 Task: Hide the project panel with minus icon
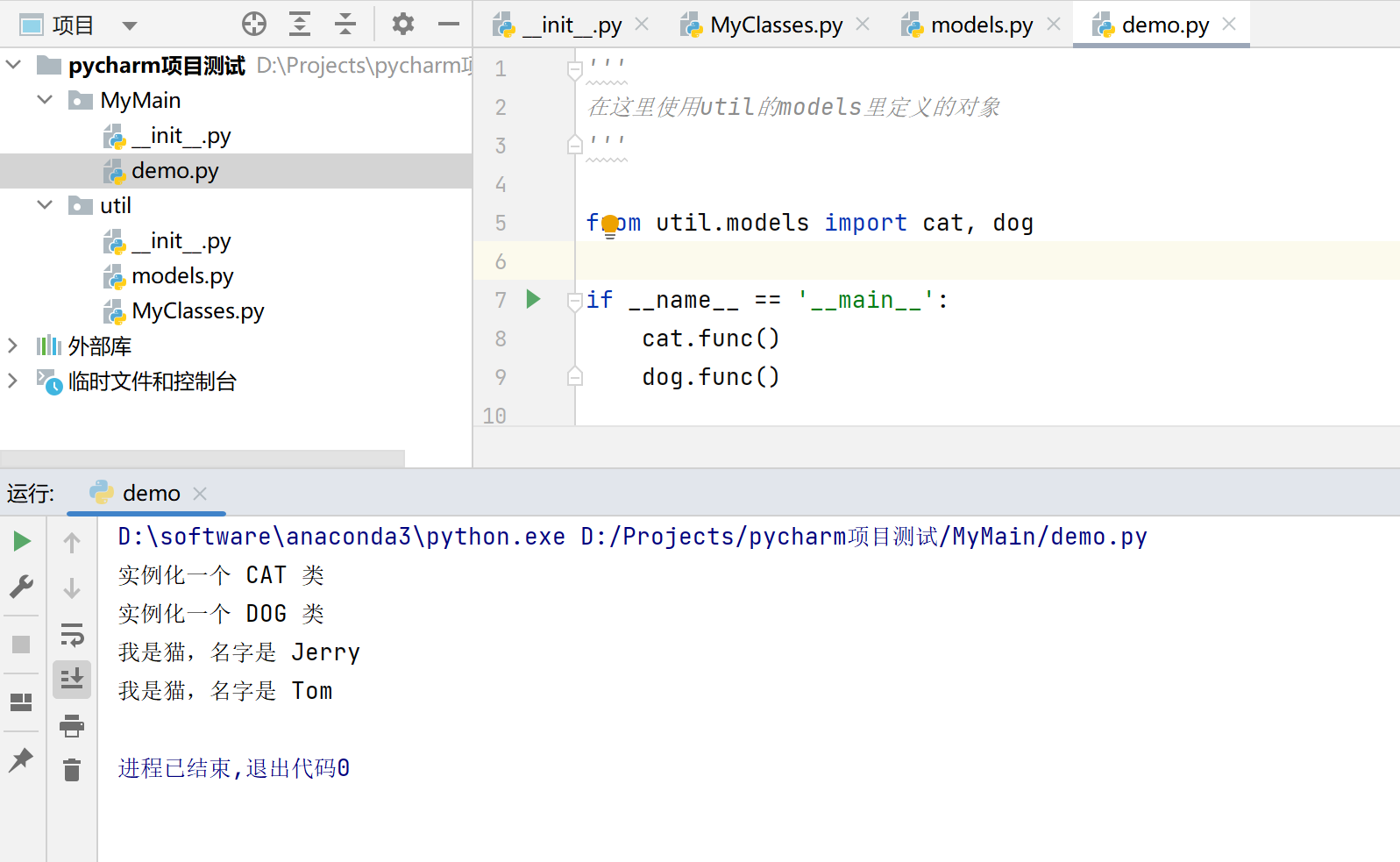[x=449, y=25]
